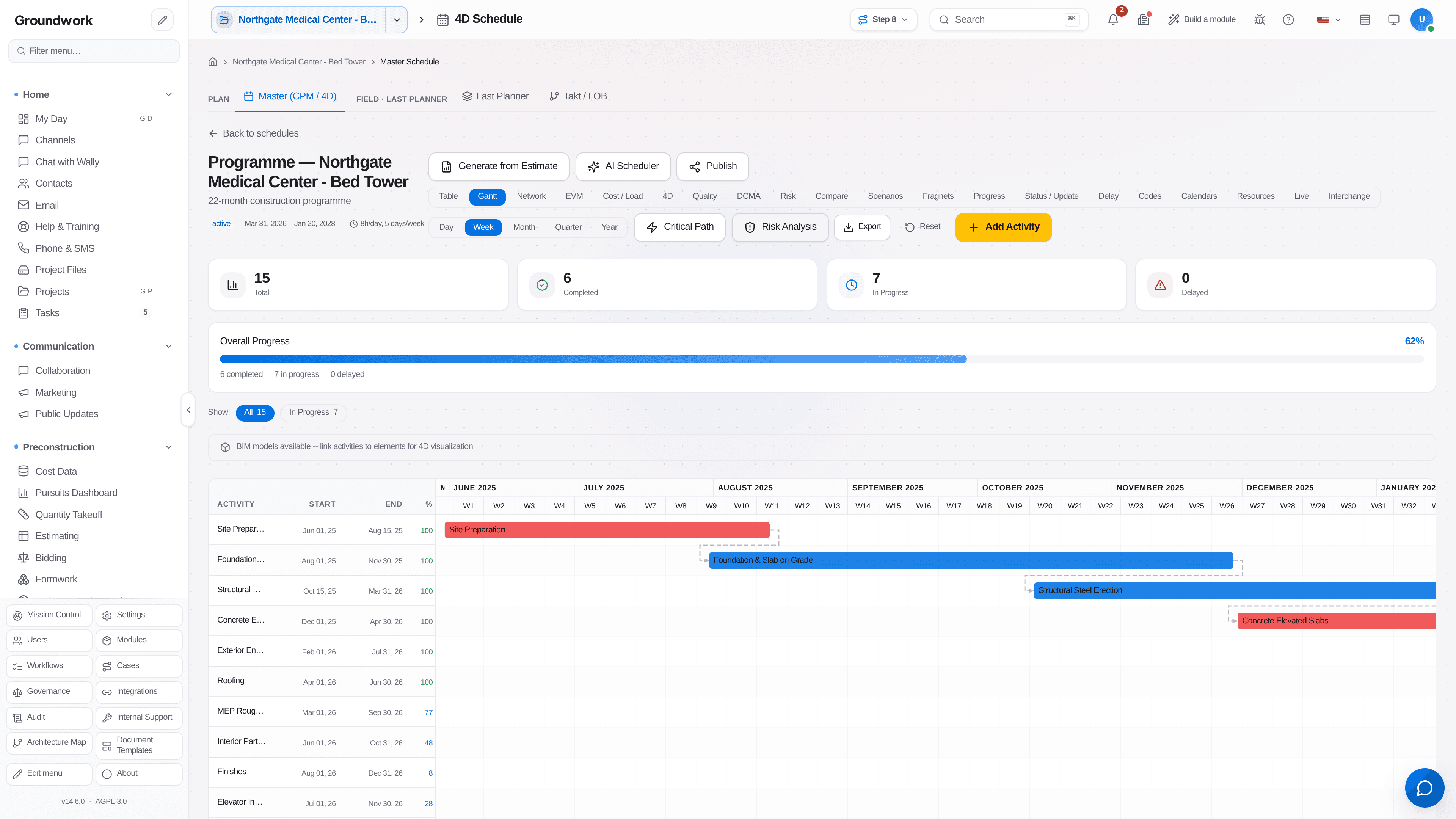
Task: Open the Step 8 dropdown
Action: [x=883, y=20]
